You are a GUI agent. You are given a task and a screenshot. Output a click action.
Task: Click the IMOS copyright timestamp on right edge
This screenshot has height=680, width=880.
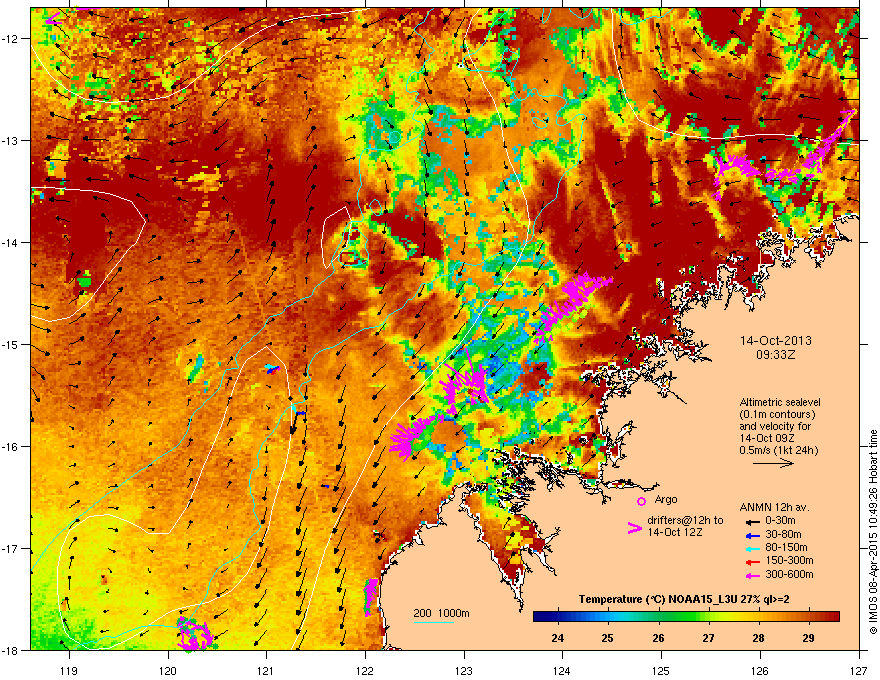click(873, 532)
